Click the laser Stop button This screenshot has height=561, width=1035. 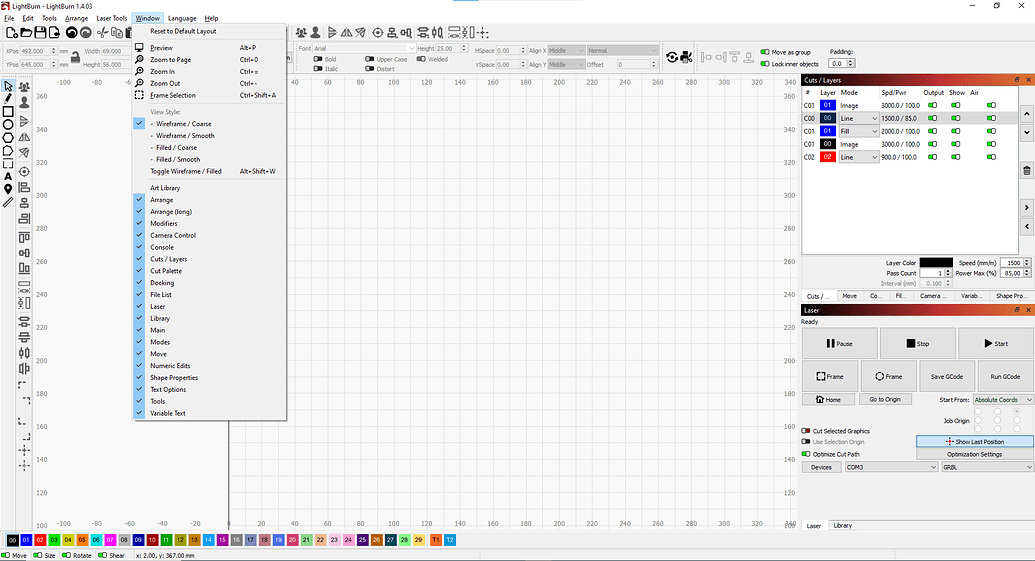(917, 343)
